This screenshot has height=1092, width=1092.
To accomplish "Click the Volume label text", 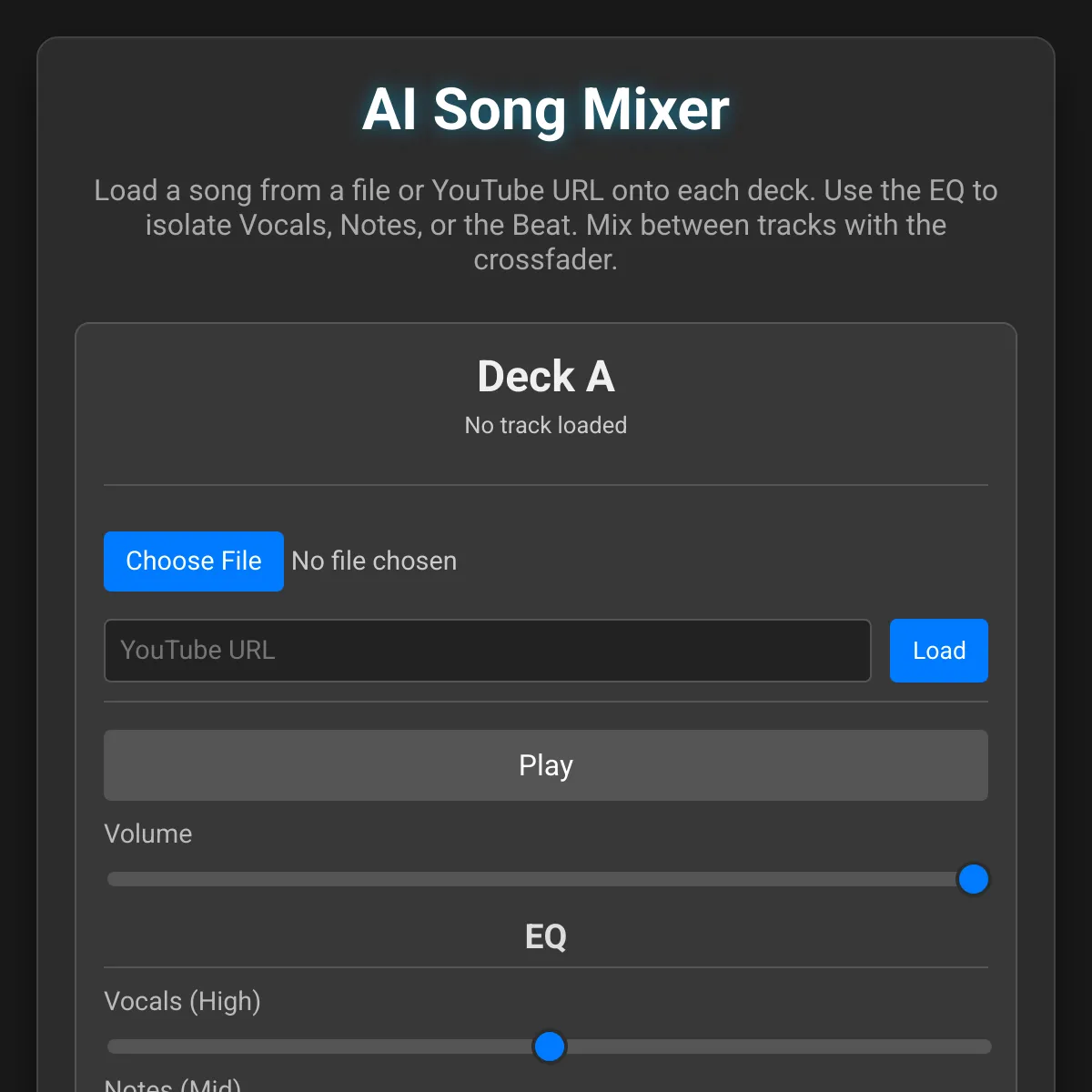I will [x=148, y=834].
